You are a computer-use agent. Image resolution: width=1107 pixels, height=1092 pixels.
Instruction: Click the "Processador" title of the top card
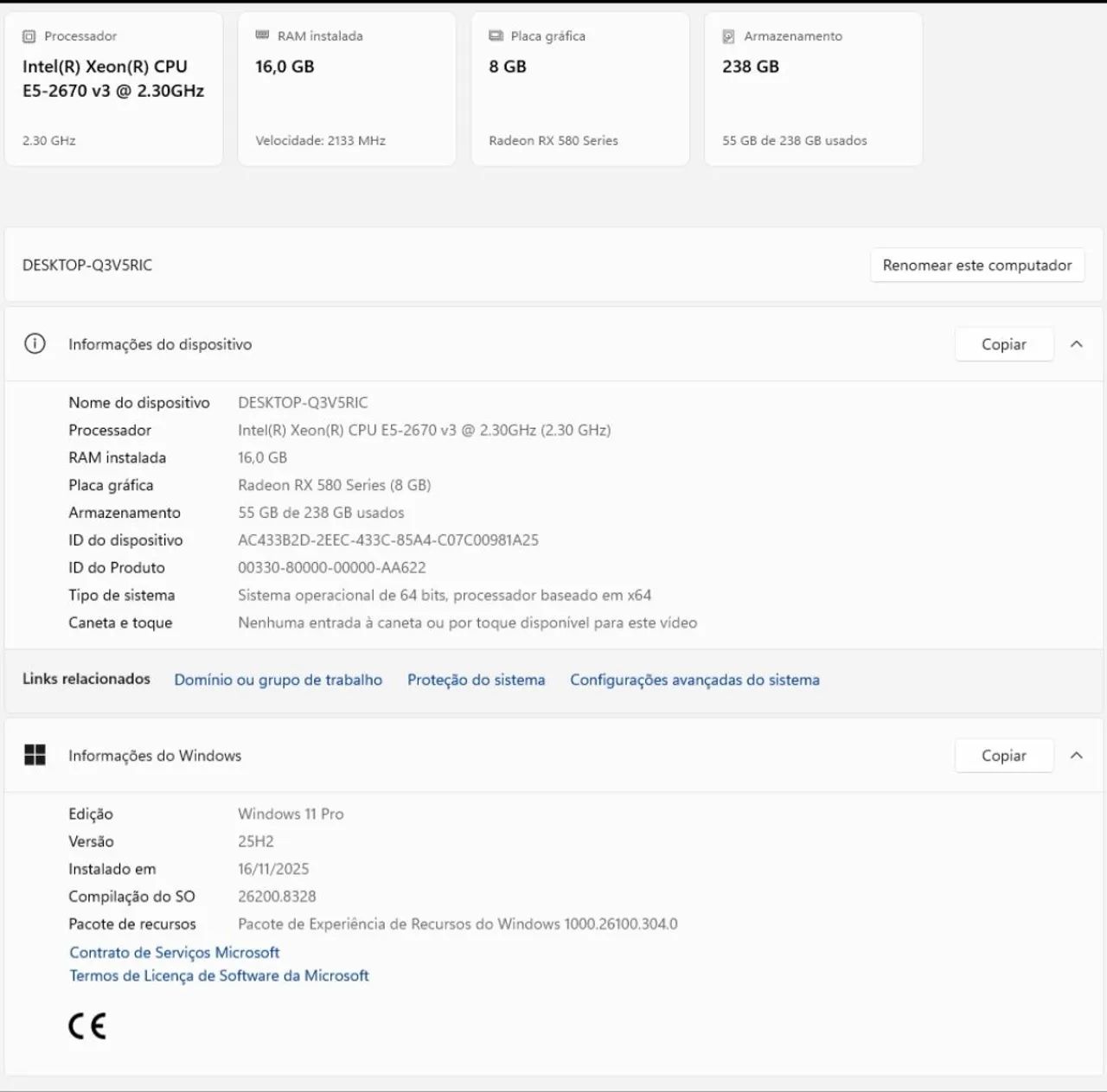80,36
